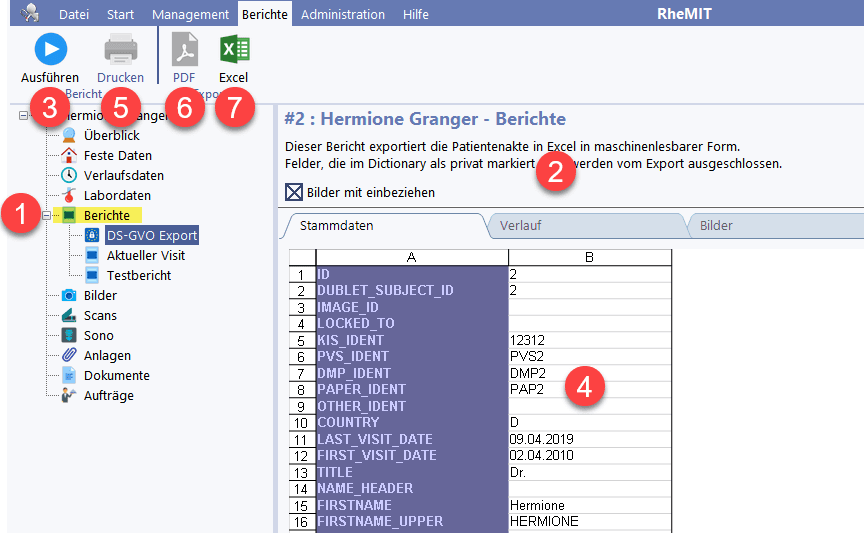Select the Testbericht report

click(138, 275)
